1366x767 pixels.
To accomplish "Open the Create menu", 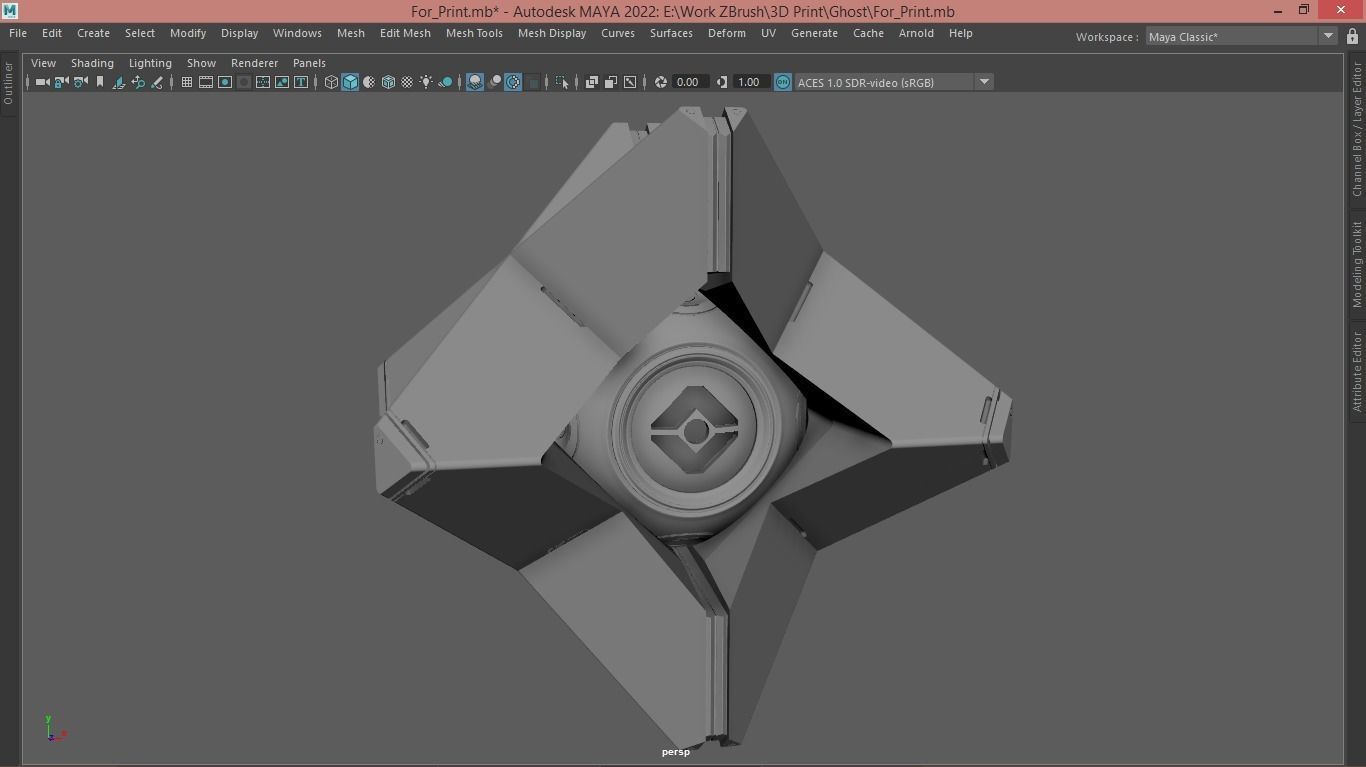I will [93, 33].
